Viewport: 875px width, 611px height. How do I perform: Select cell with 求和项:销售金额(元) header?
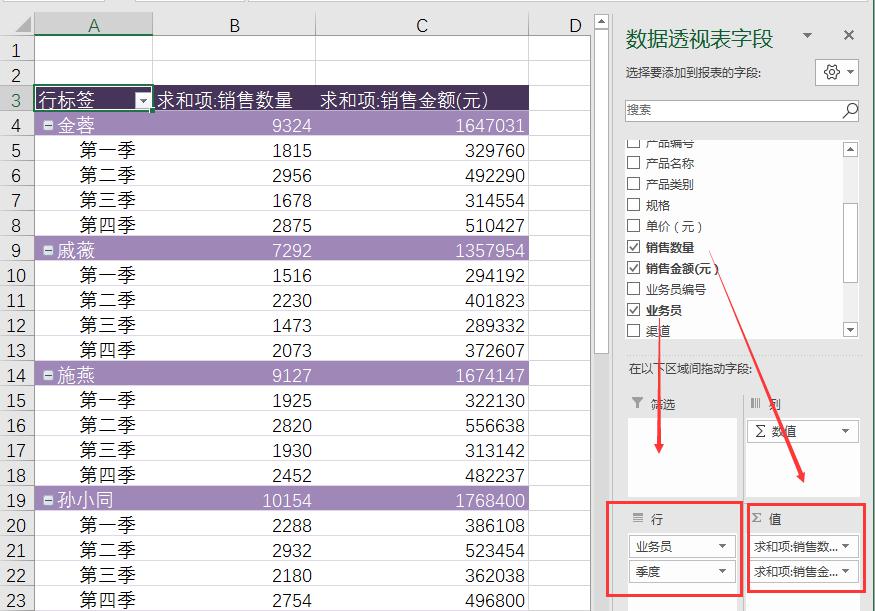coord(422,100)
